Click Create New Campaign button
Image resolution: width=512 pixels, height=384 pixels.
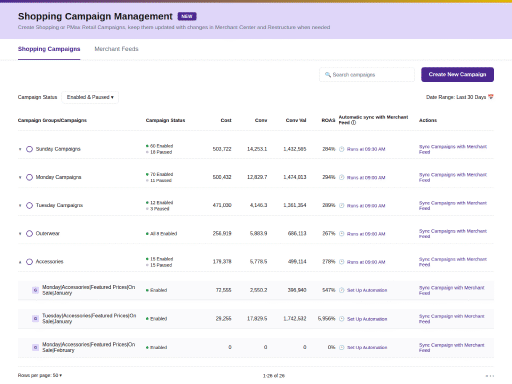pos(457,74)
